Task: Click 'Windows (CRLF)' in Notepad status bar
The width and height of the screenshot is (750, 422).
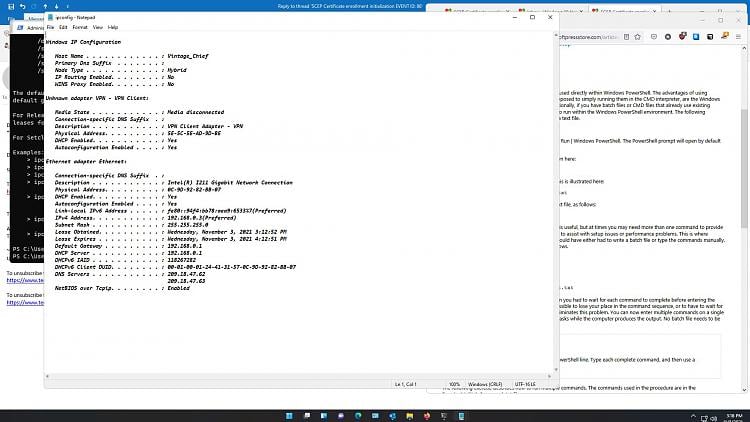Action: (x=485, y=384)
